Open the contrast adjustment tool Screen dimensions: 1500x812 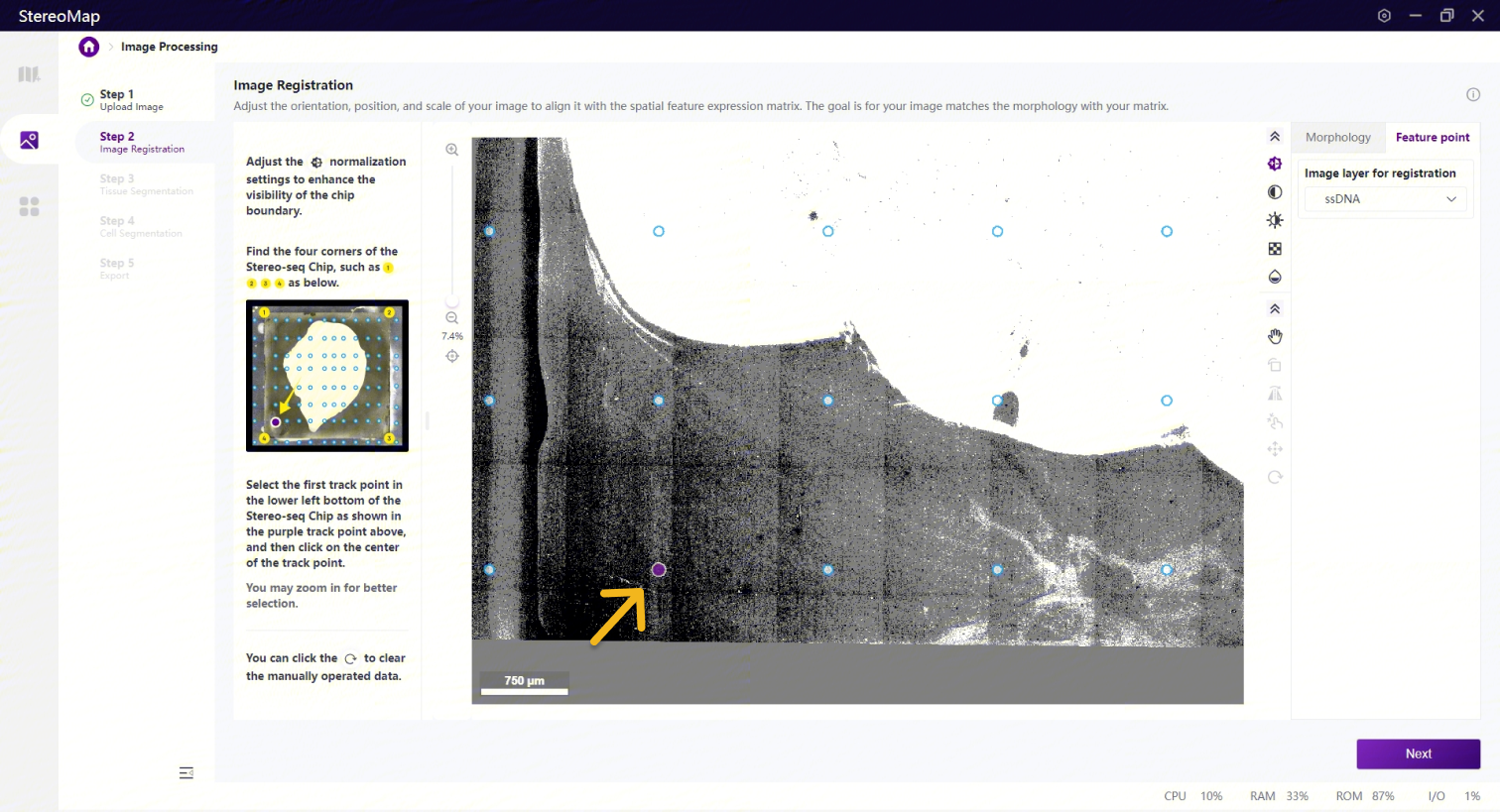1275,192
